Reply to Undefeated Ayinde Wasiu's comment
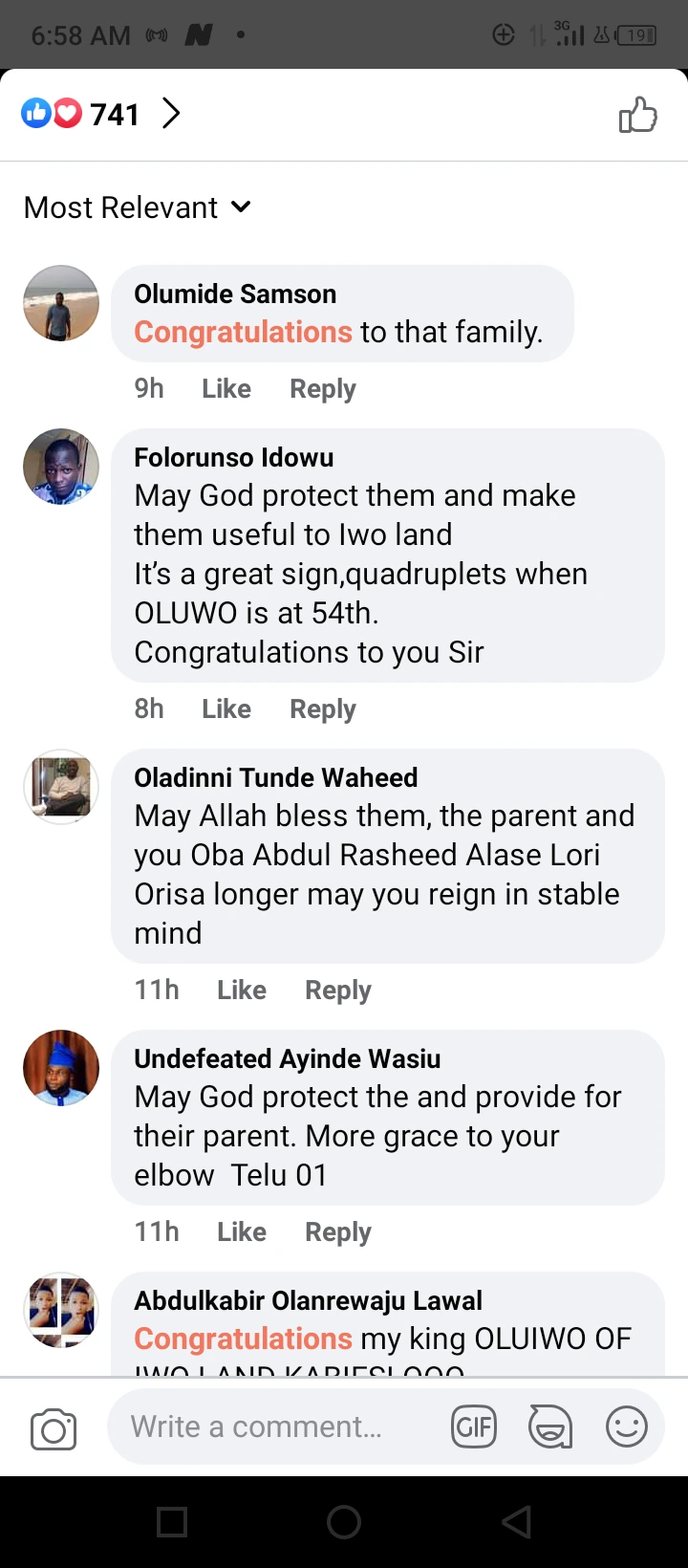The image size is (688, 1568). tap(338, 1232)
